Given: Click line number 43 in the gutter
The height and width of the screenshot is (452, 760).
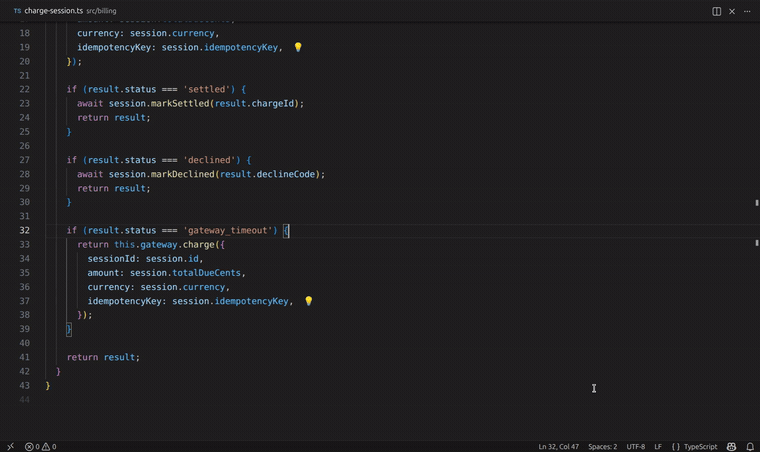Looking at the screenshot, I should [x=24, y=385].
